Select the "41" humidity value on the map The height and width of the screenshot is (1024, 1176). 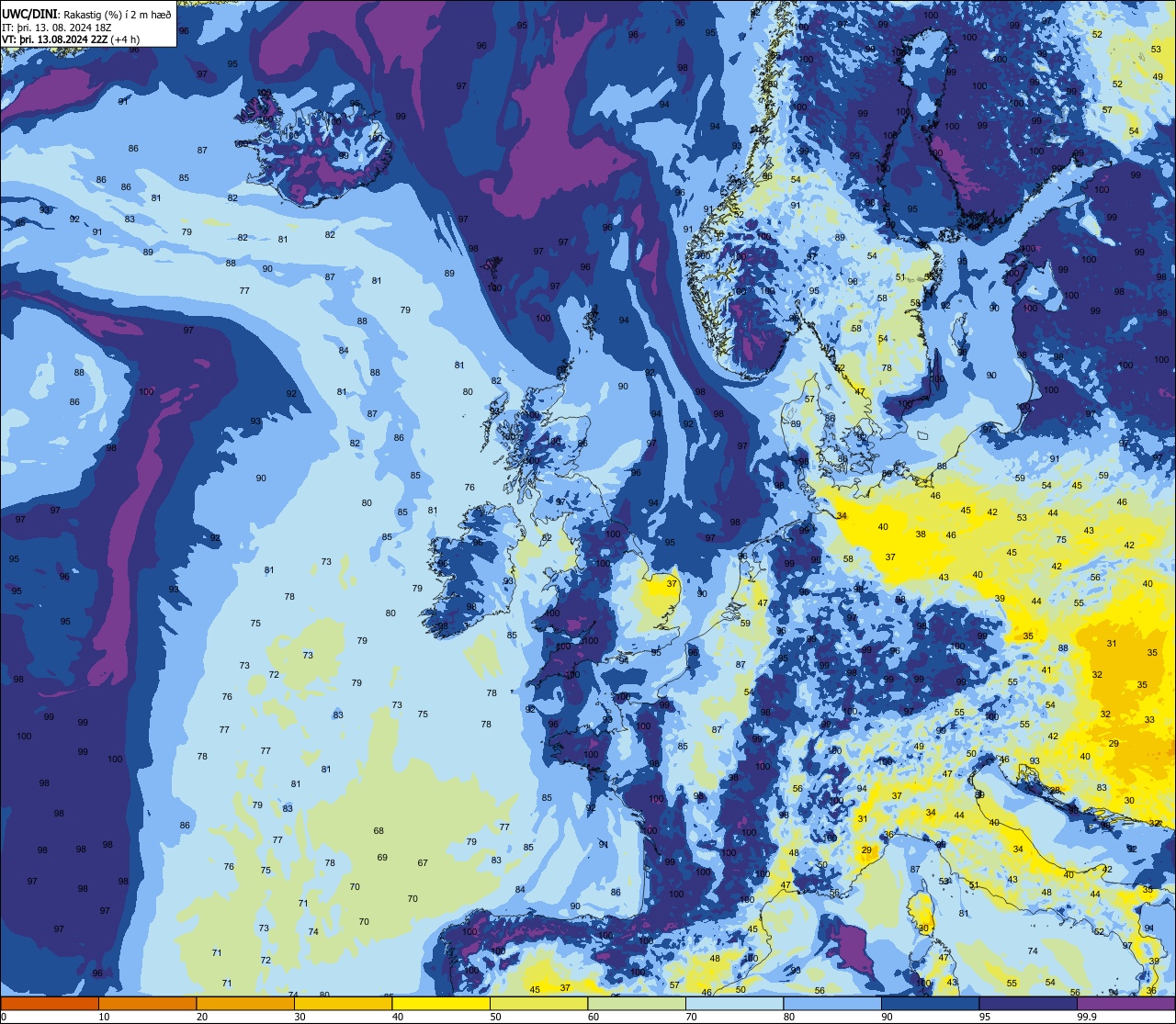tap(1046, 670)
